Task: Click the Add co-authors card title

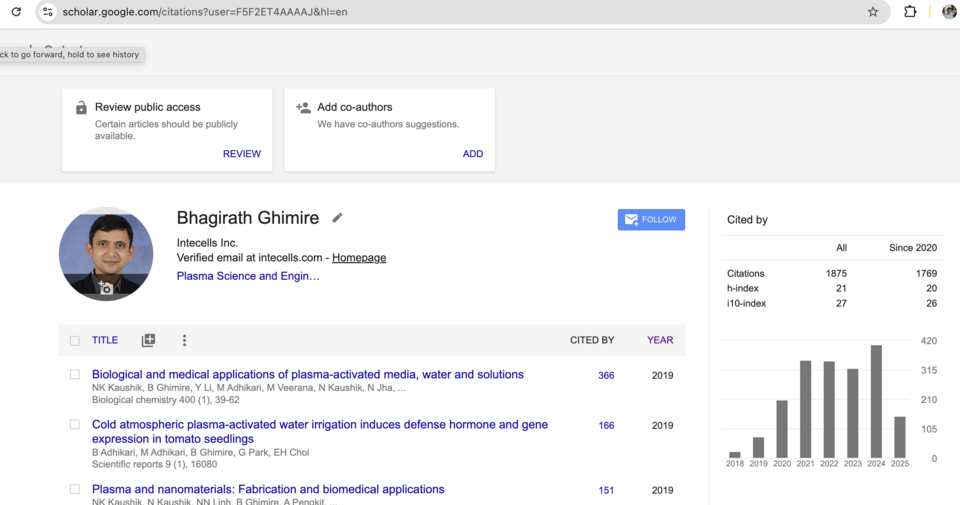Action: 354,107
